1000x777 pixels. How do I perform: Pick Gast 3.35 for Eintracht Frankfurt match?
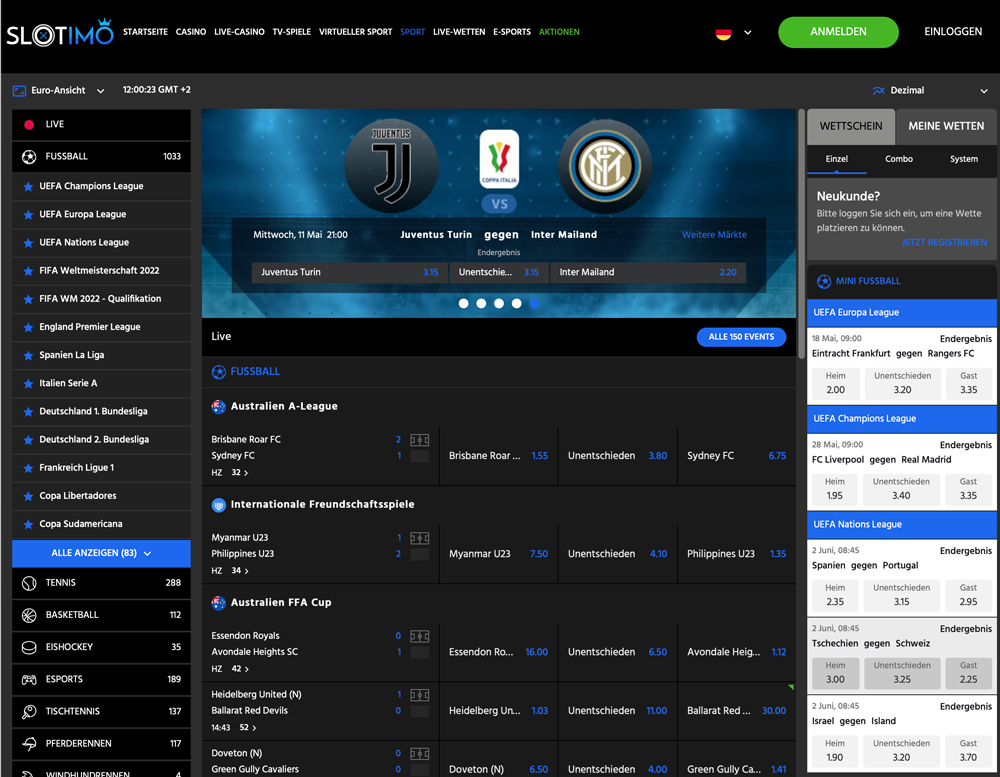[x=968, y=383]
